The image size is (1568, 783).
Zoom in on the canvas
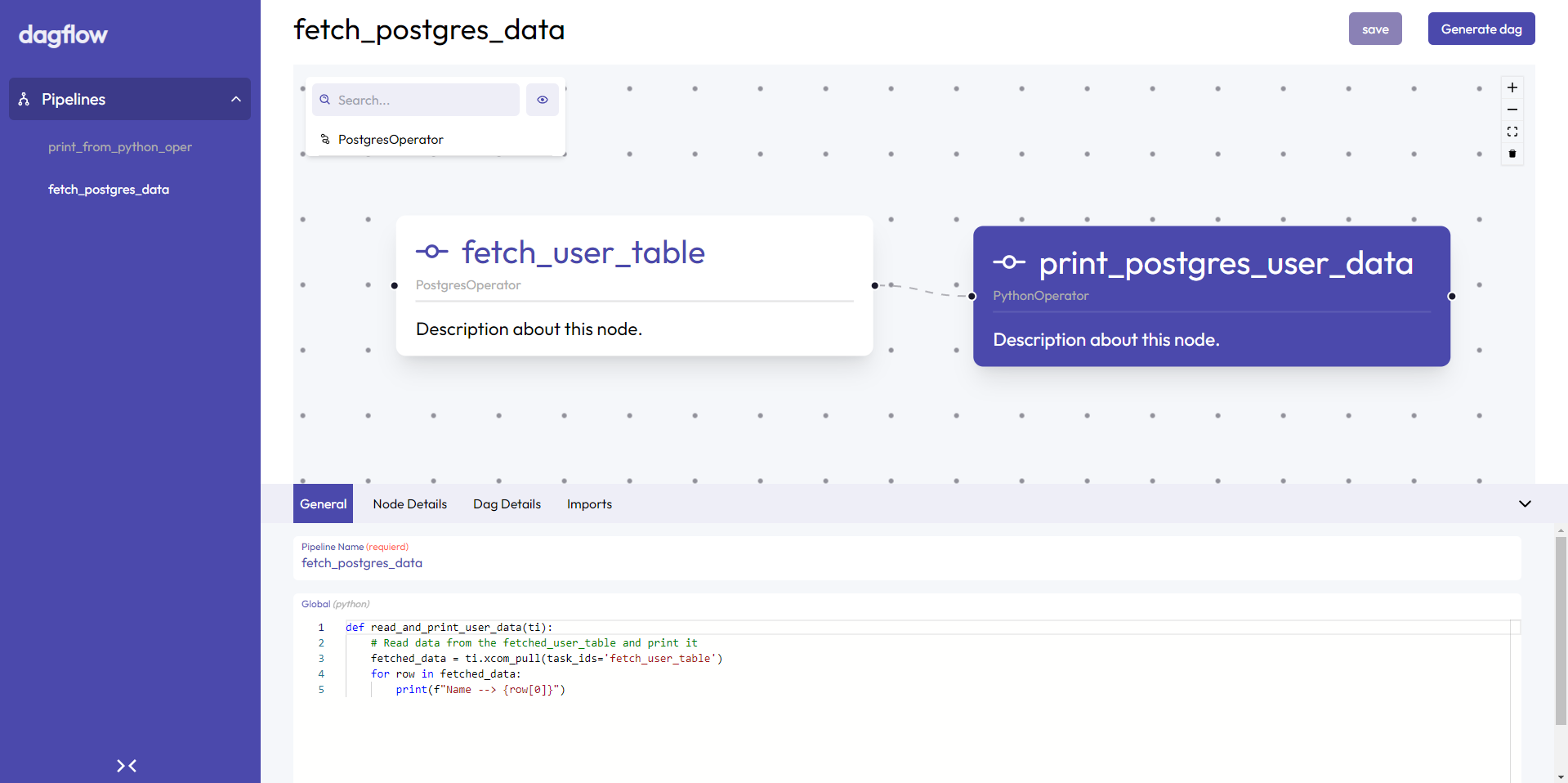[1512, 87]
